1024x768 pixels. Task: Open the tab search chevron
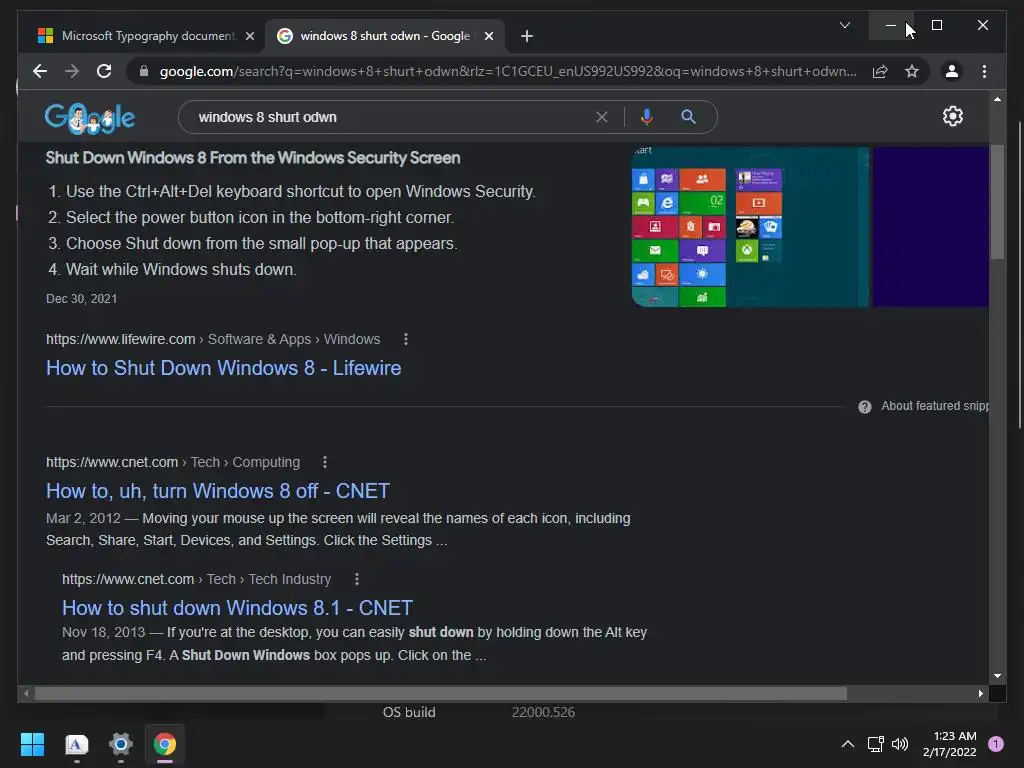tap(844, 25)
